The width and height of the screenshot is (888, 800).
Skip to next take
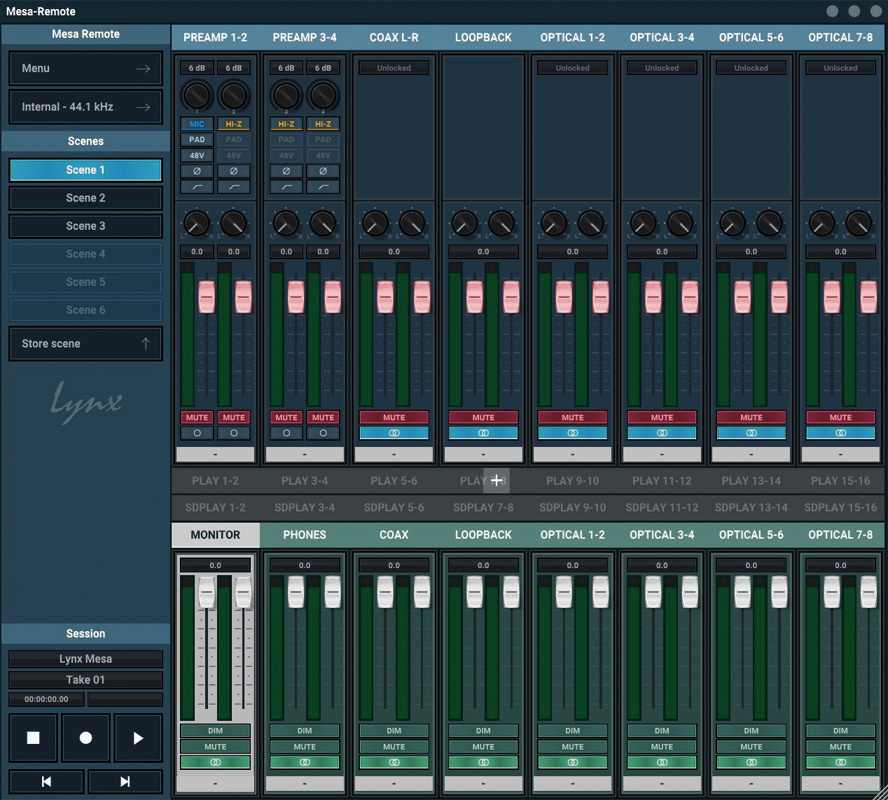click(125, 781)
